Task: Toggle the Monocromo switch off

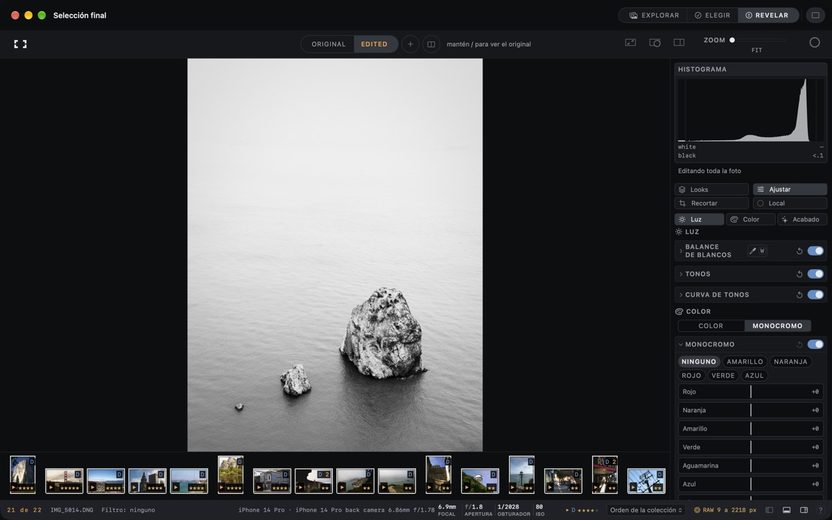Action: click(816, 344)
